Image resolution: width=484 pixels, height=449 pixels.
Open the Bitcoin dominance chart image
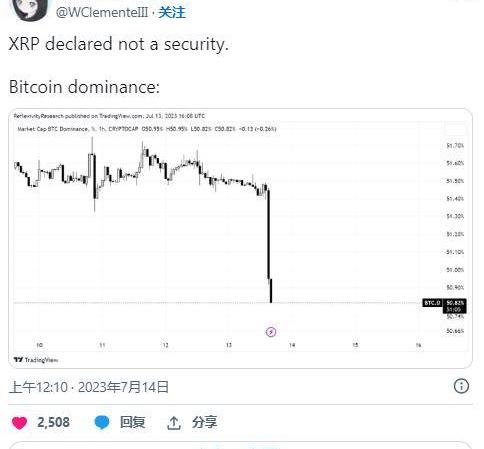[240, 238]
